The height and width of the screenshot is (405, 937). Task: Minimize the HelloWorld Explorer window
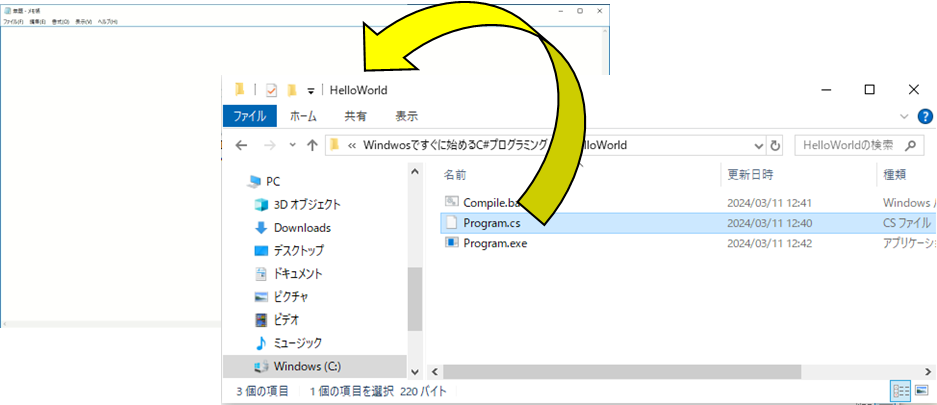pos(826,90)
